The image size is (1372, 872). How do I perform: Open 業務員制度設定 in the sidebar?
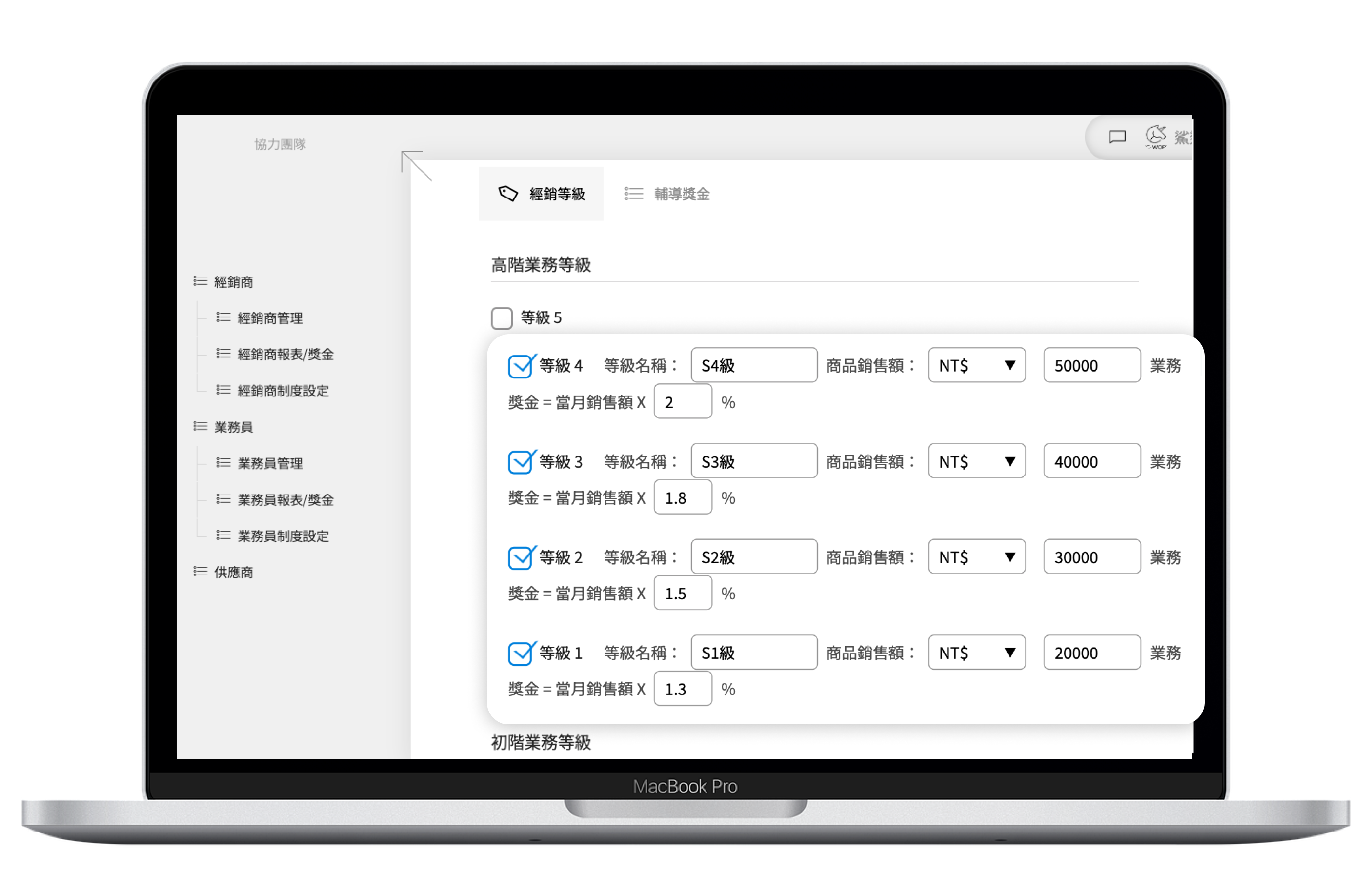[x=282, y=536]
